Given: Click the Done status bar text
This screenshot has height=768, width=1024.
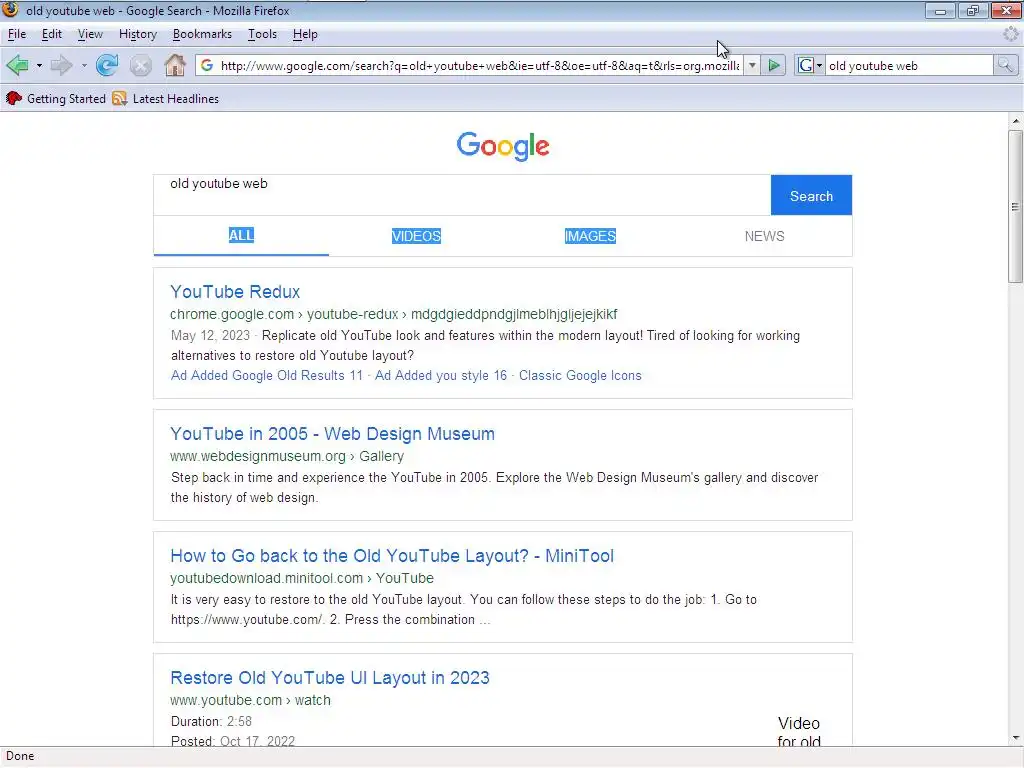Looking at the screenshot, I should click(20, 756).
